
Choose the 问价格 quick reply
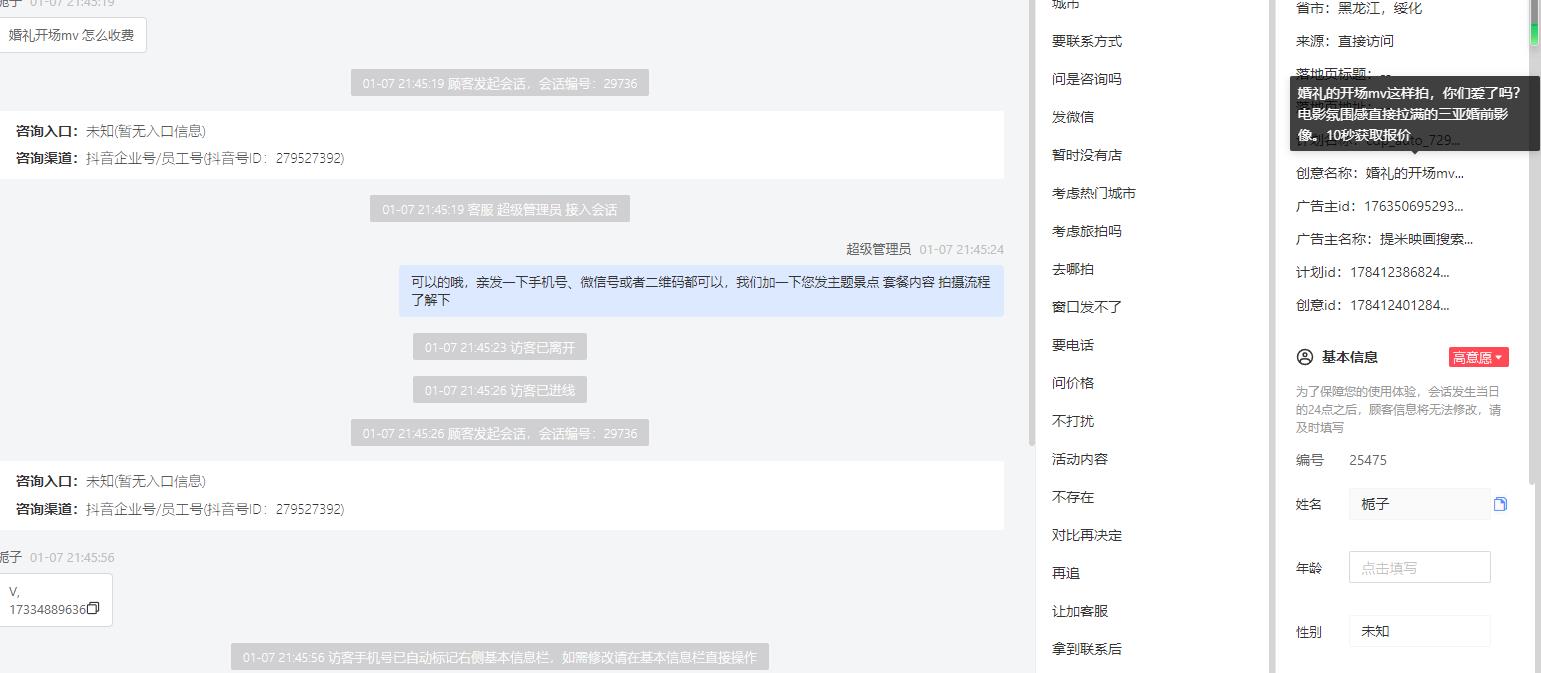1073,383
